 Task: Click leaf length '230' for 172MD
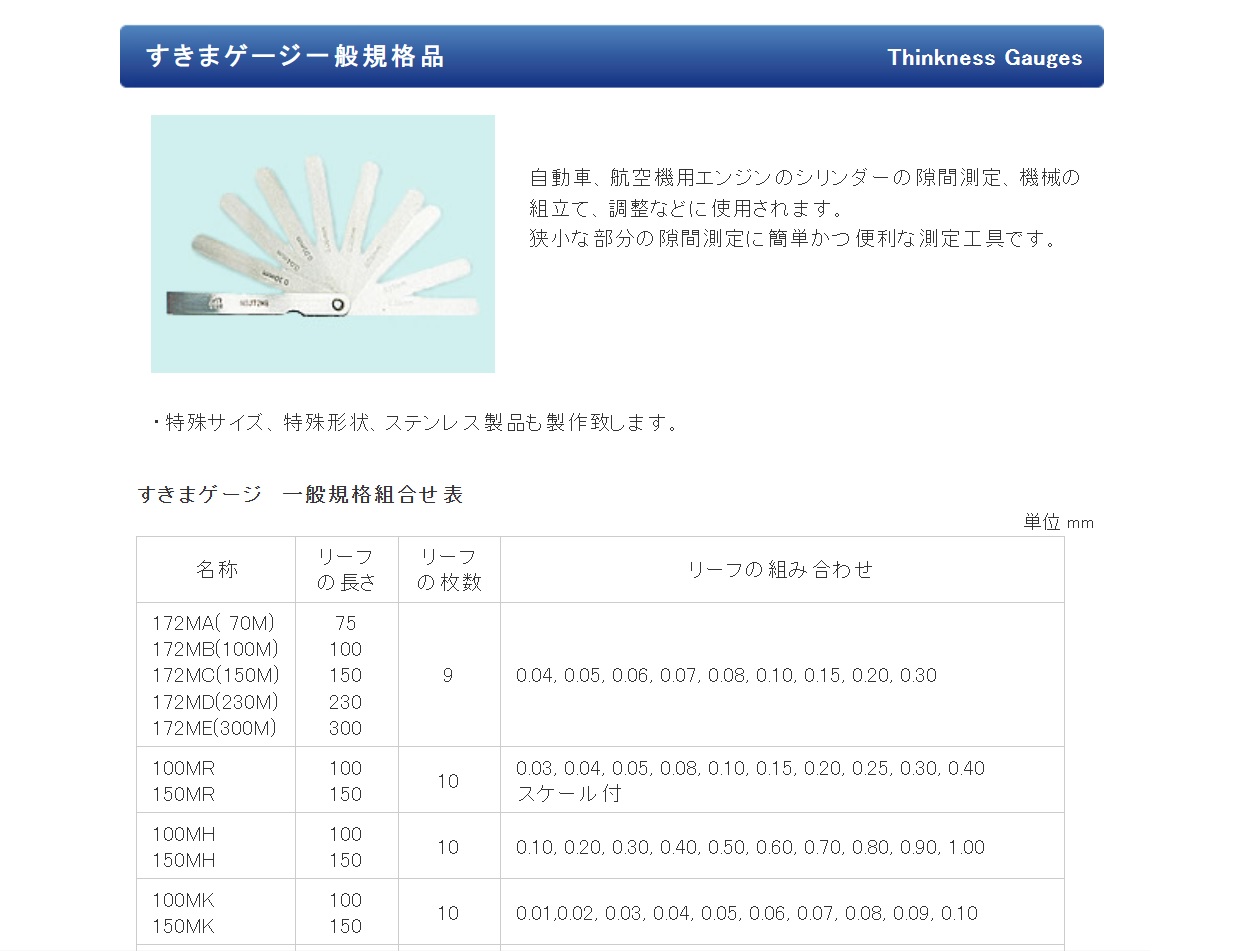pos(346,702)
